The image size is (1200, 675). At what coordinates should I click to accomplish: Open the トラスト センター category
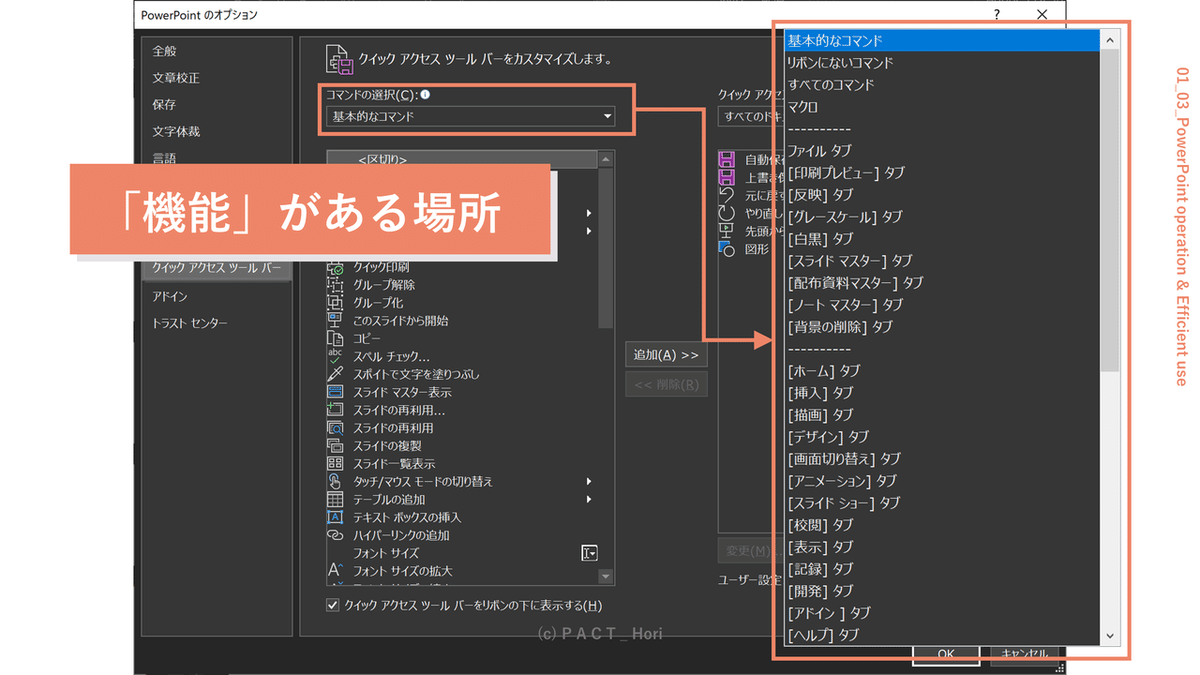click(215, 323)
